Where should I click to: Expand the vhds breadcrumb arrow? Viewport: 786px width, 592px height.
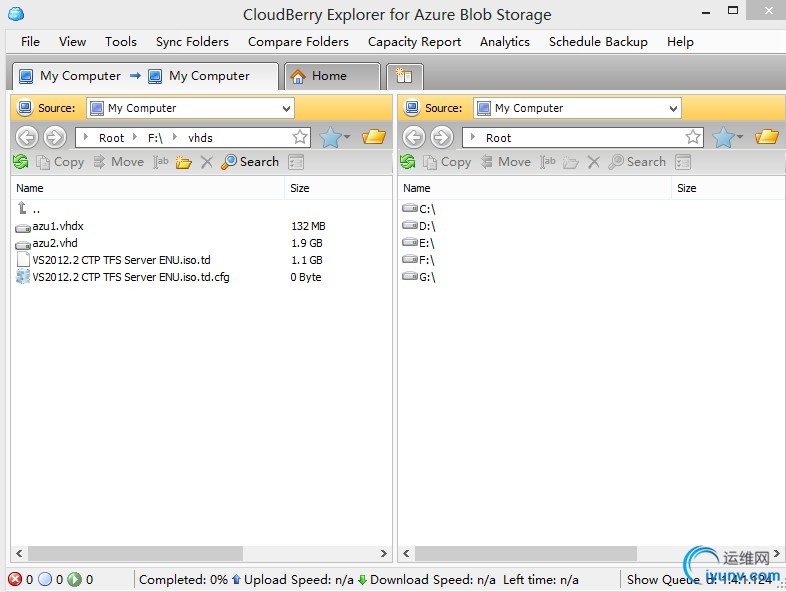click(x=174, y=137)
